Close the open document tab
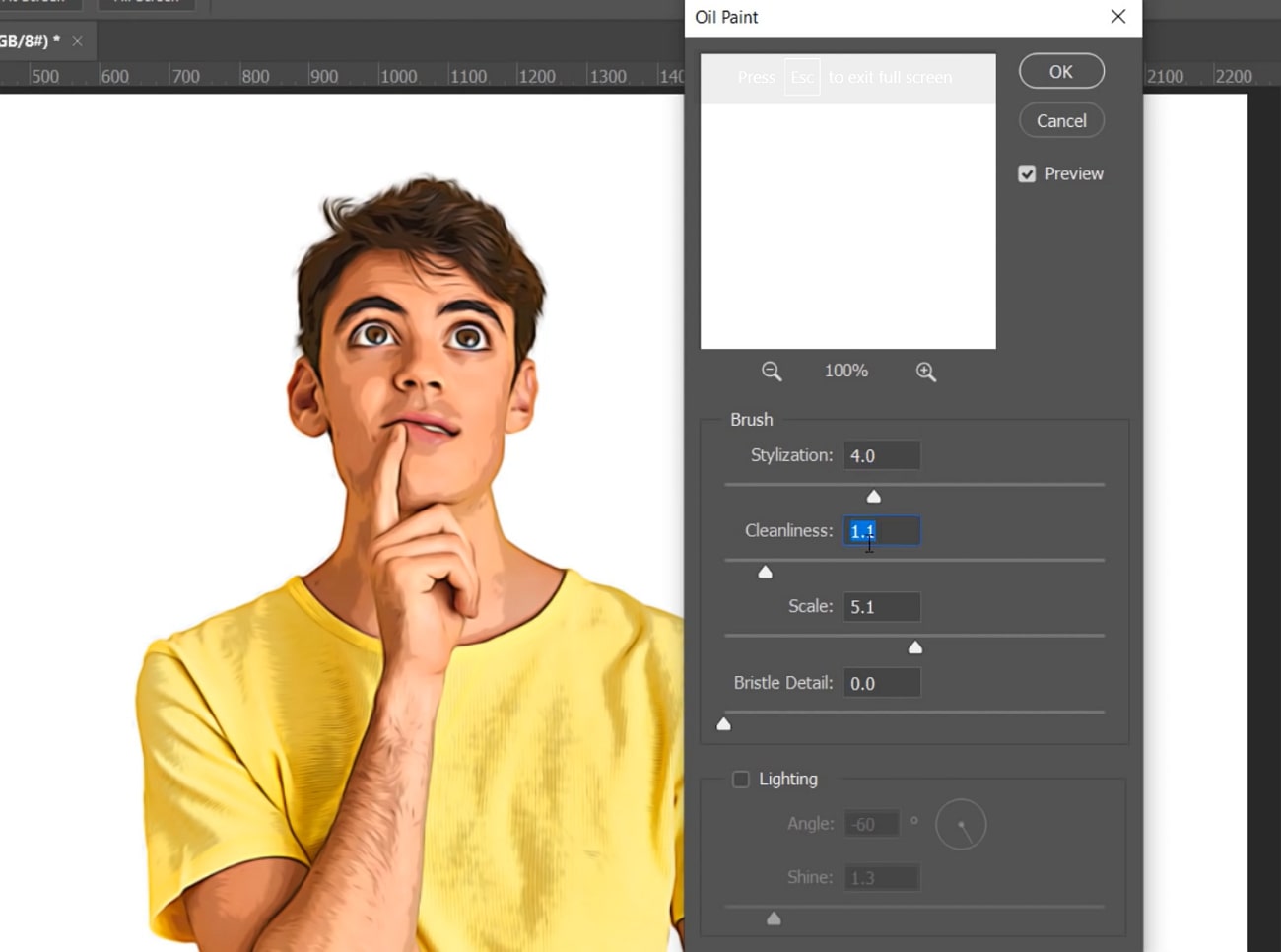The image size is (1281, 952). 77,41
